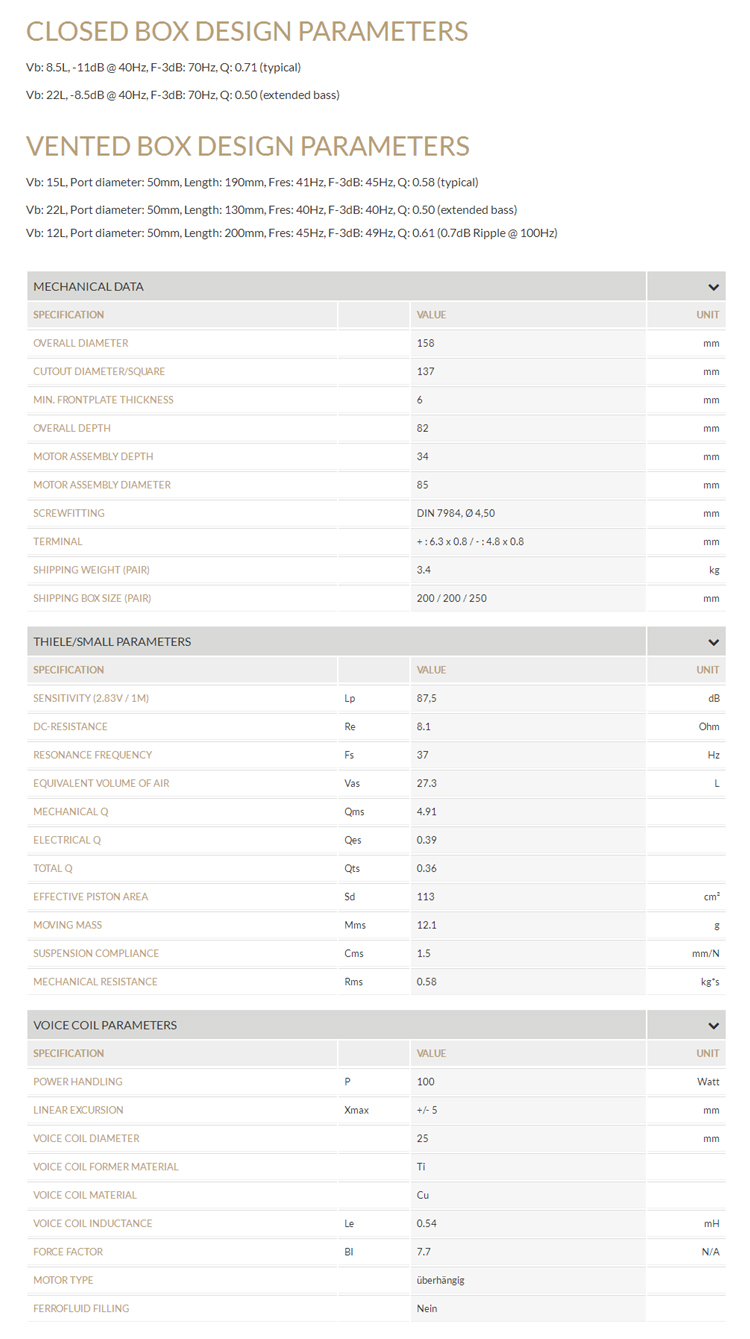Click the Thiele/Small Parameters header
This screenshot has height=1339, width=750.
(x=112, y=642)
